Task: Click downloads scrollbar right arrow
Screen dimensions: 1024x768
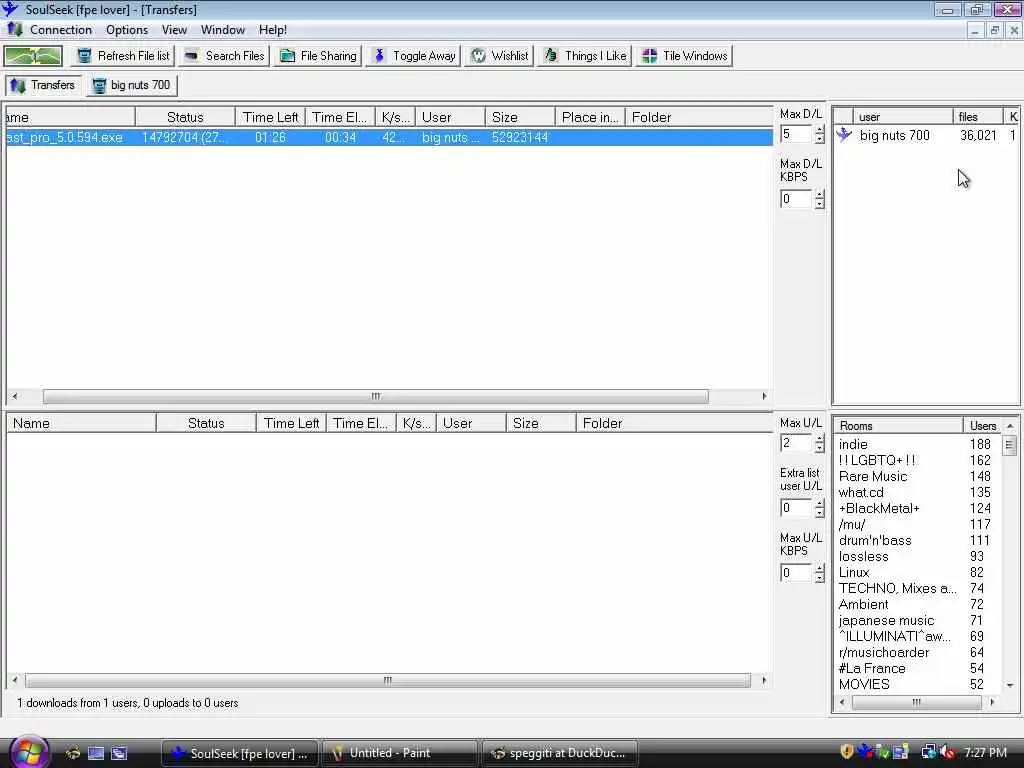Action: coord(764,396)
